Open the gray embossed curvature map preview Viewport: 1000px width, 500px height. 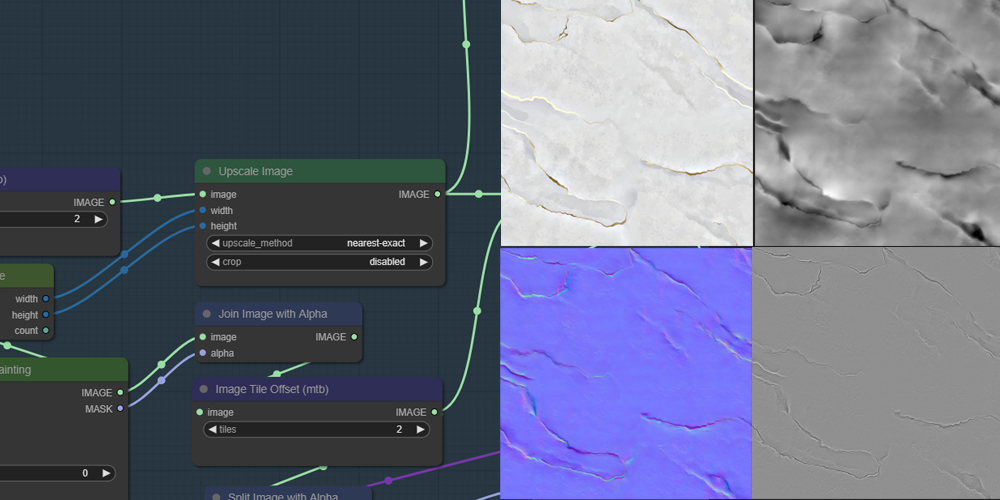coord(877,374)
